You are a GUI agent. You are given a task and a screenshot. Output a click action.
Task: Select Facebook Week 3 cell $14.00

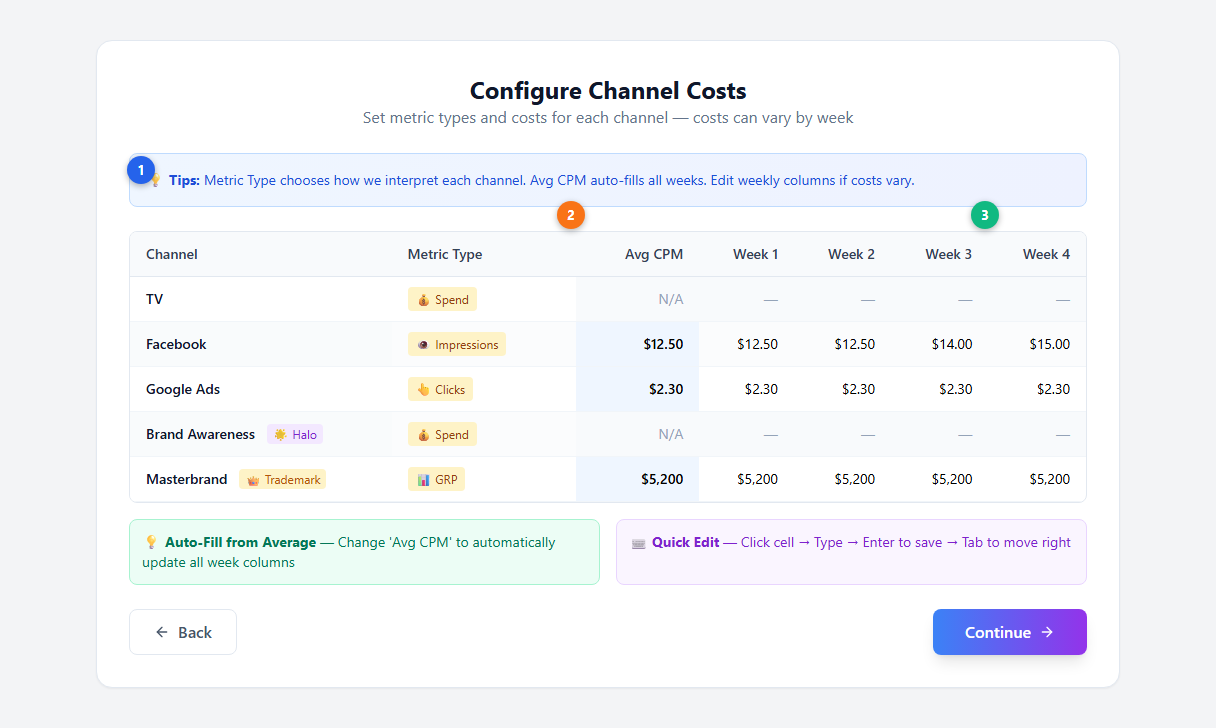tap(940, 344)
